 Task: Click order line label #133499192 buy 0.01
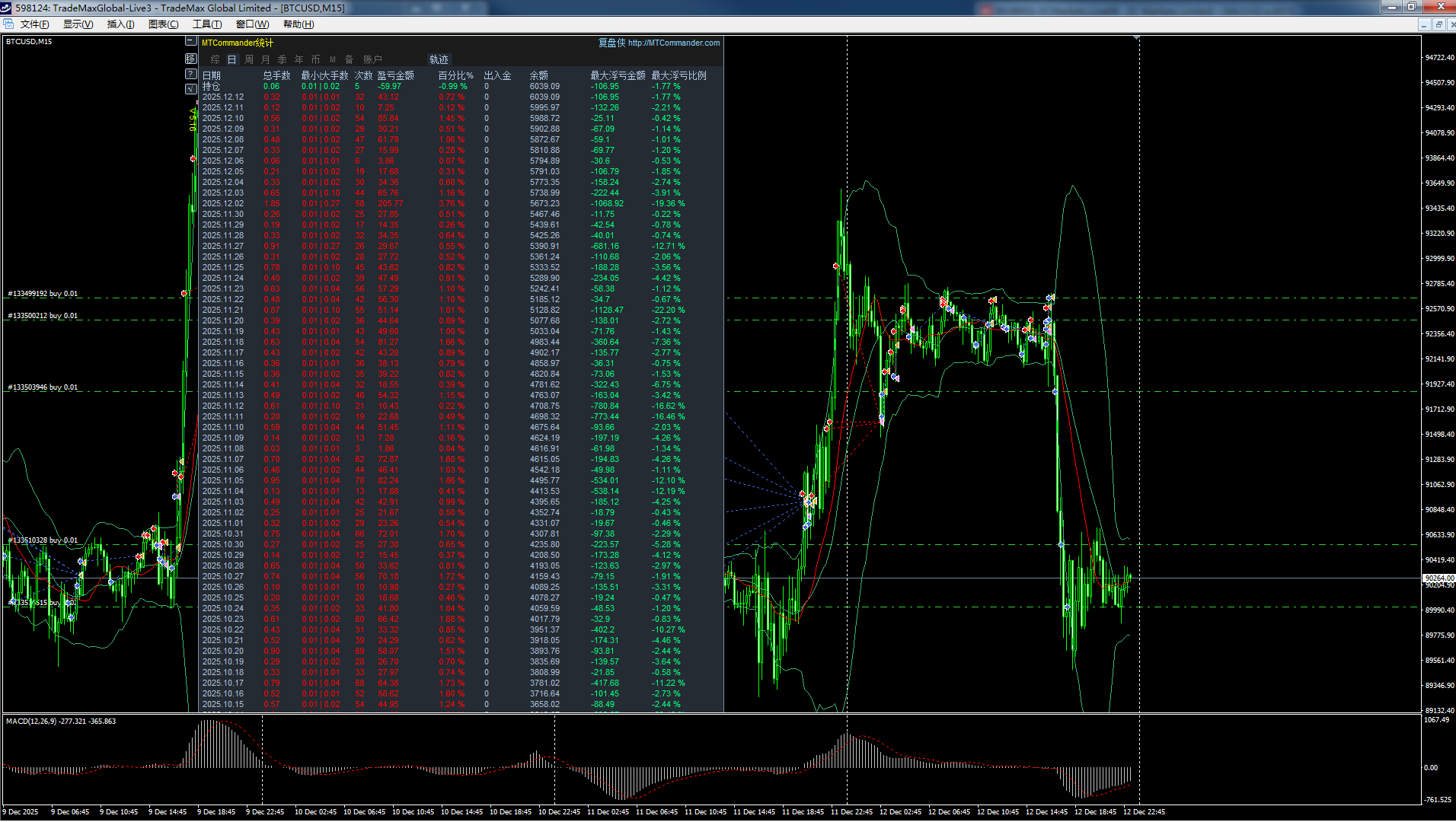click(x=43, y=293)
